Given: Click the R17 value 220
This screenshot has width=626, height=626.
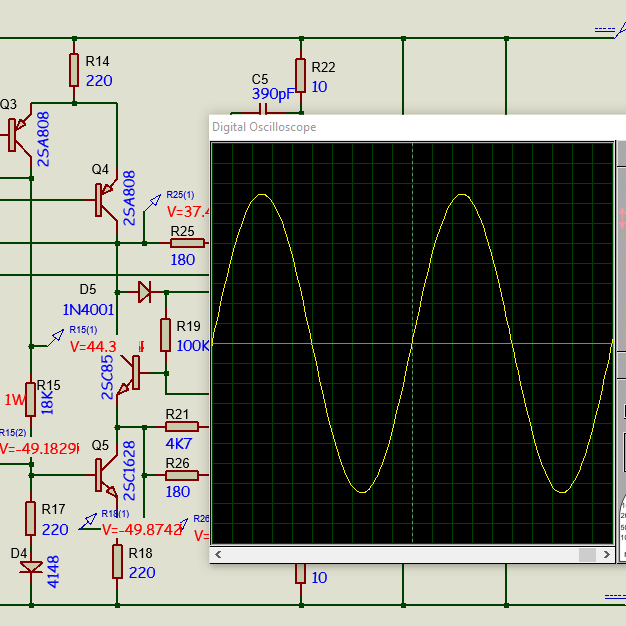Looking at the screenshot, I should (x=55, y=530).
